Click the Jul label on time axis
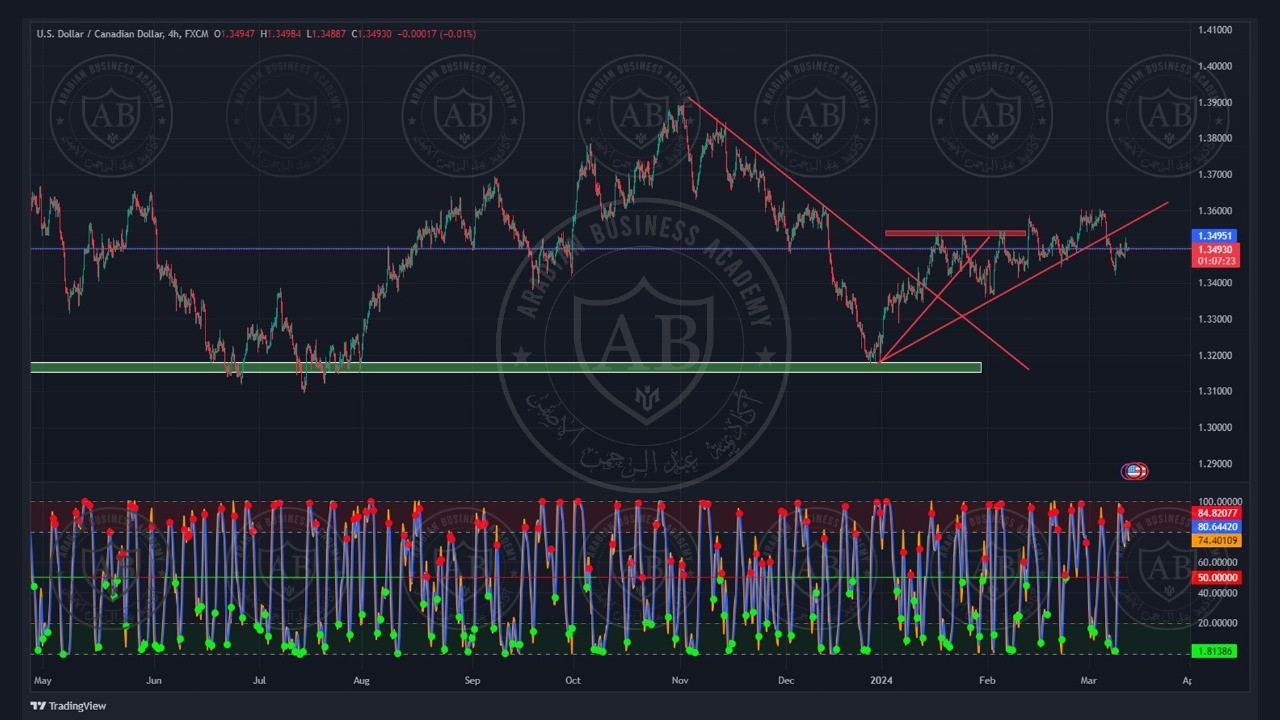1280x720 pixels. (259, 681)
